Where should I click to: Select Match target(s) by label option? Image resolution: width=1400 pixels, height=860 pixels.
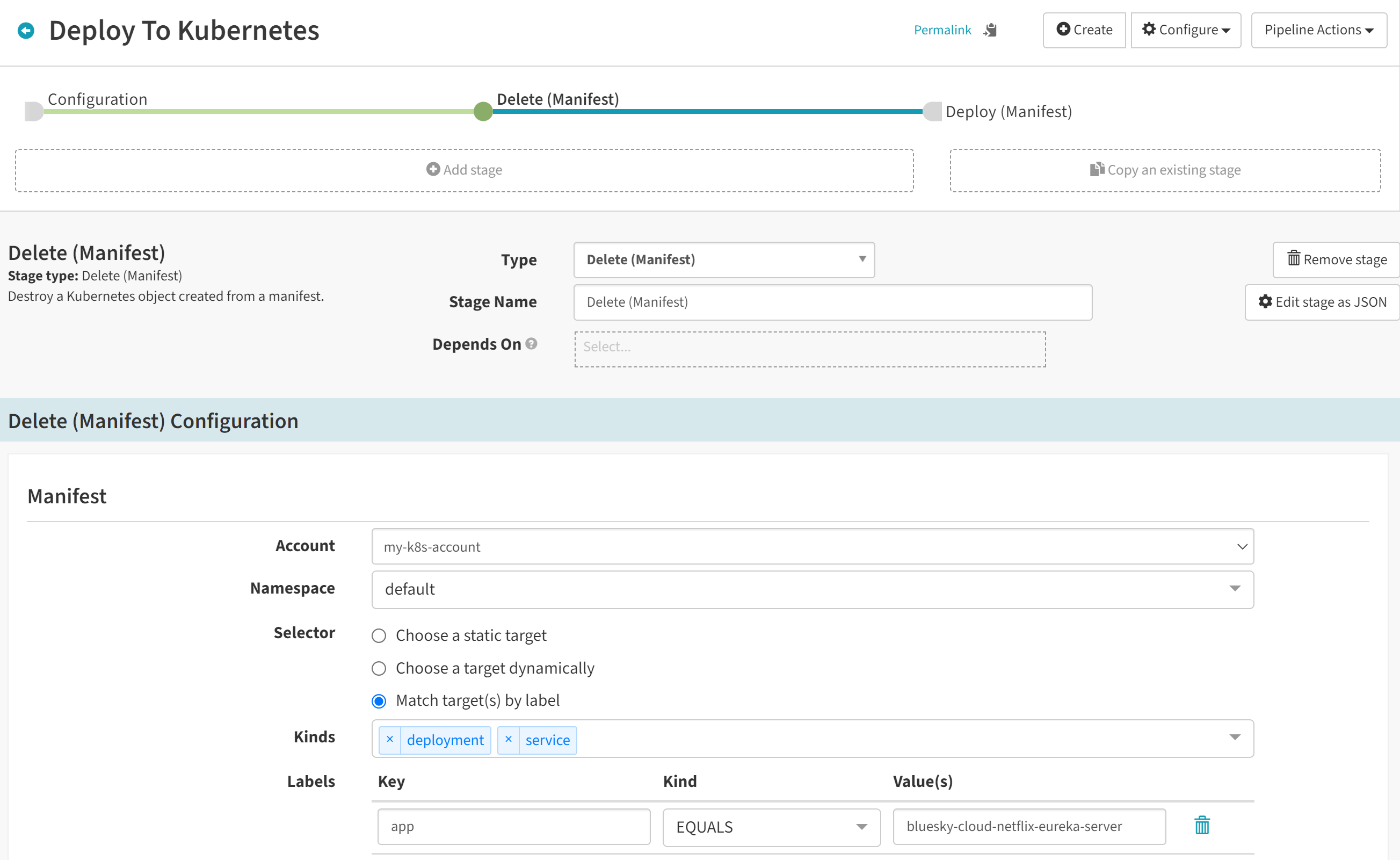(379, 701)
